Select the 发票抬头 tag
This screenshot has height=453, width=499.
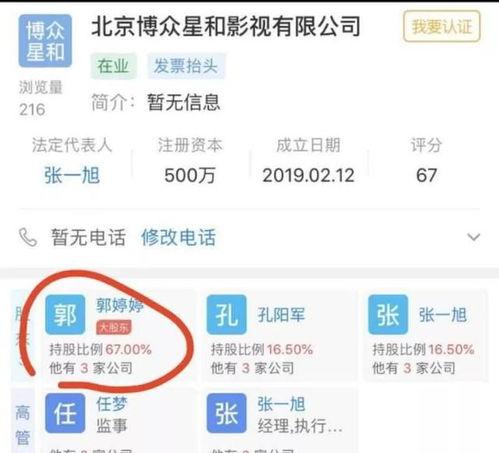[186, 66]
